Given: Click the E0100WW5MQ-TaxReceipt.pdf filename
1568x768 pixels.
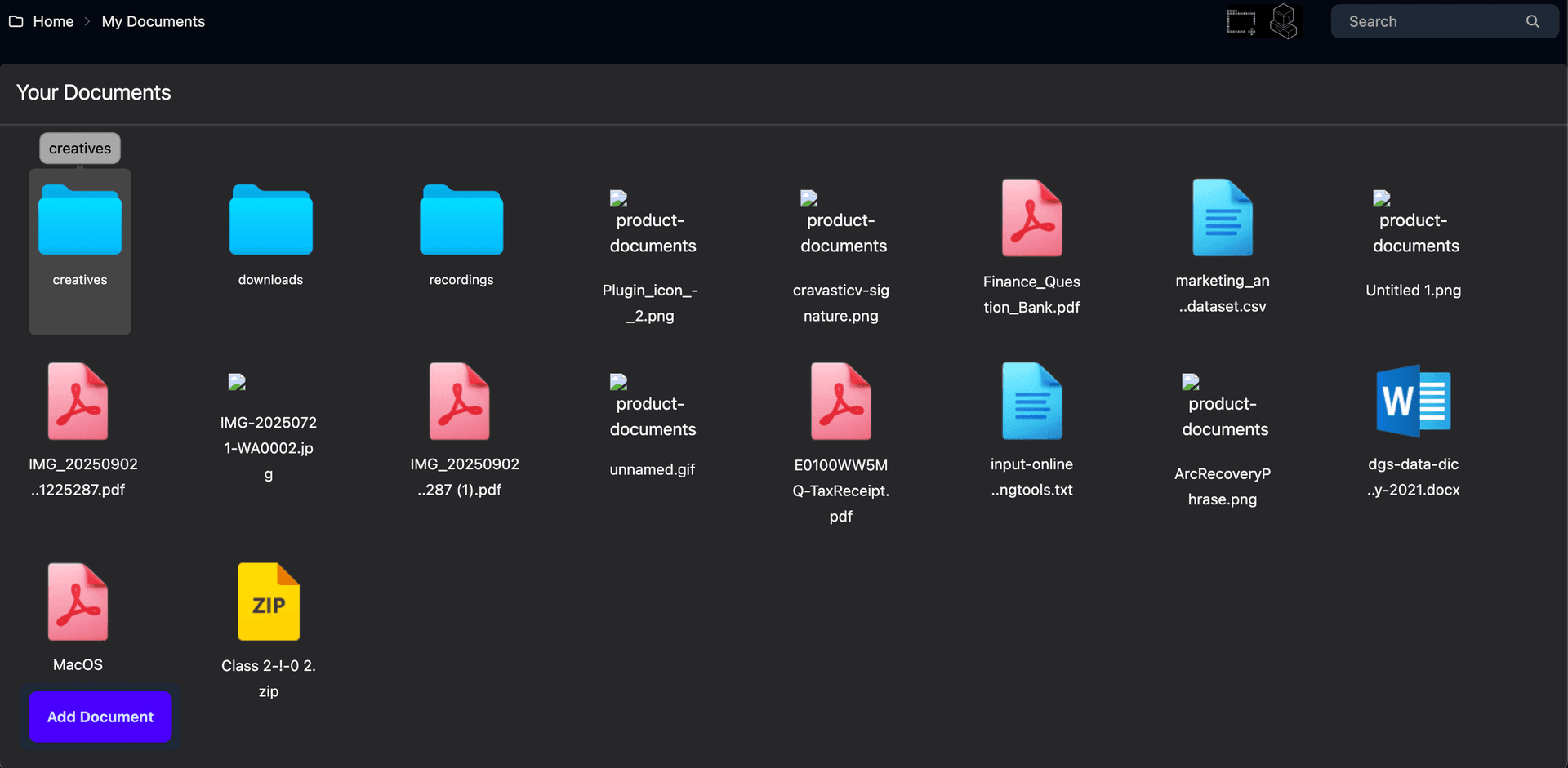Looking at the screenshot, I should [x=841, y=491].
